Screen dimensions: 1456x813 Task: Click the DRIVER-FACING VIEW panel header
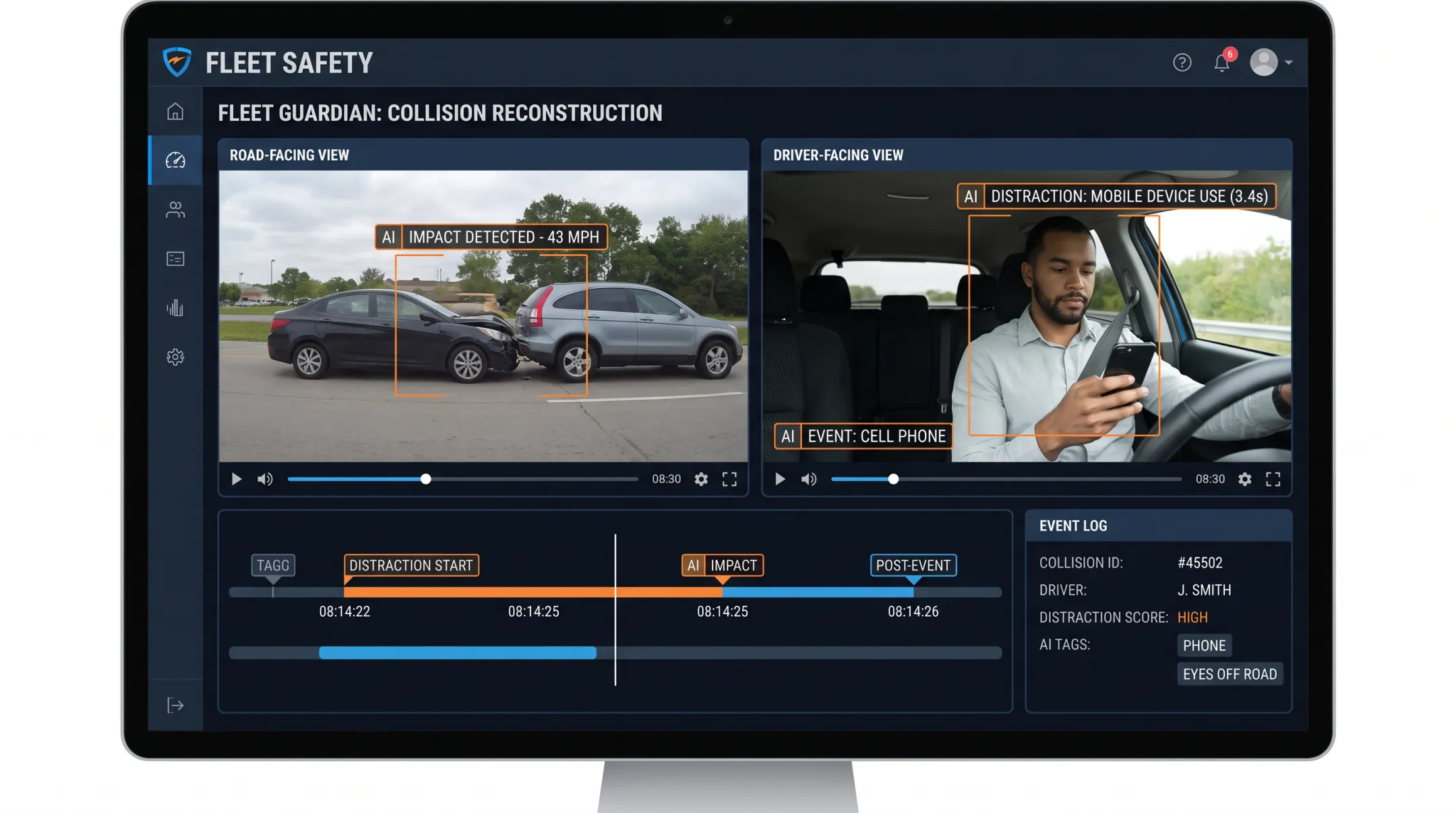[1027, 155]
